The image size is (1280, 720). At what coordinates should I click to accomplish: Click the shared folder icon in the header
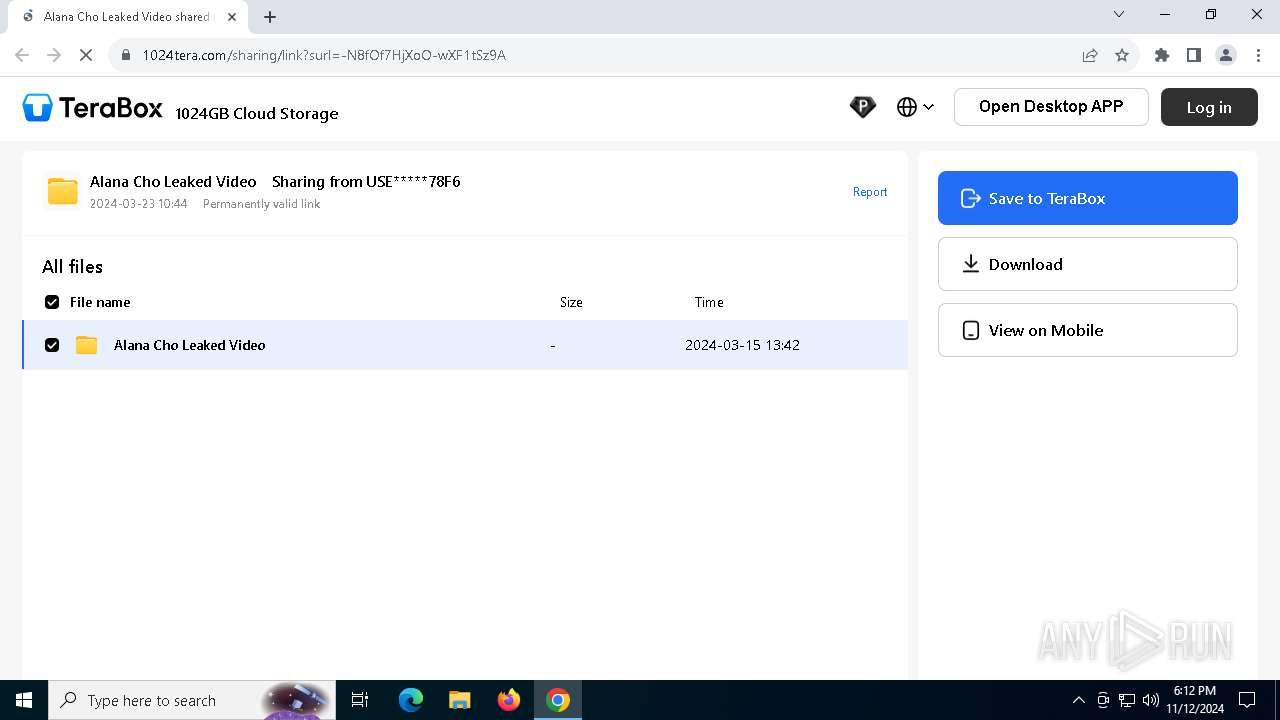(x=63, y=191)
